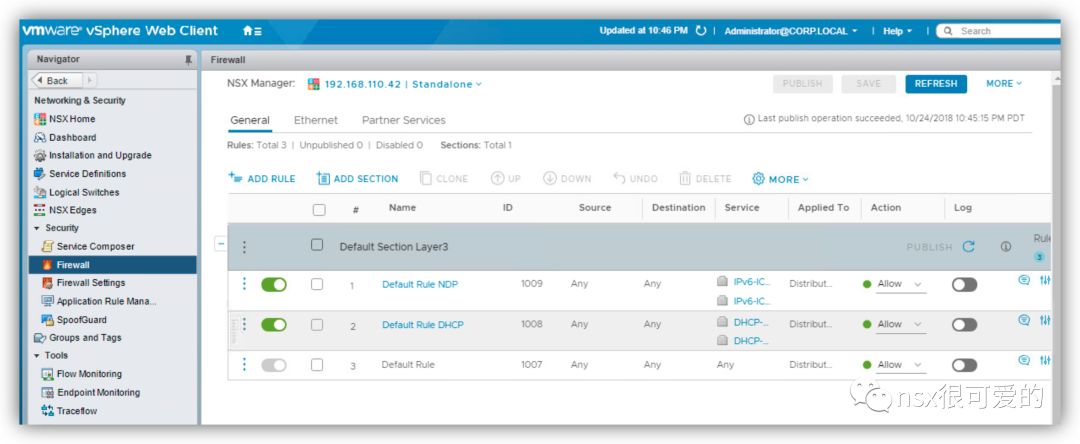Switch to the General tab
Viewport: 1080px width, 444px height.
pos(250,120)
